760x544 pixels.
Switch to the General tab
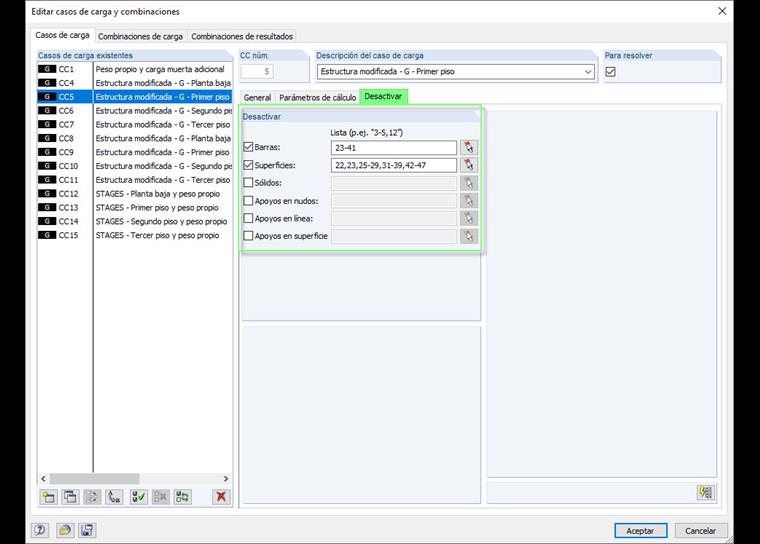(257, 97)
